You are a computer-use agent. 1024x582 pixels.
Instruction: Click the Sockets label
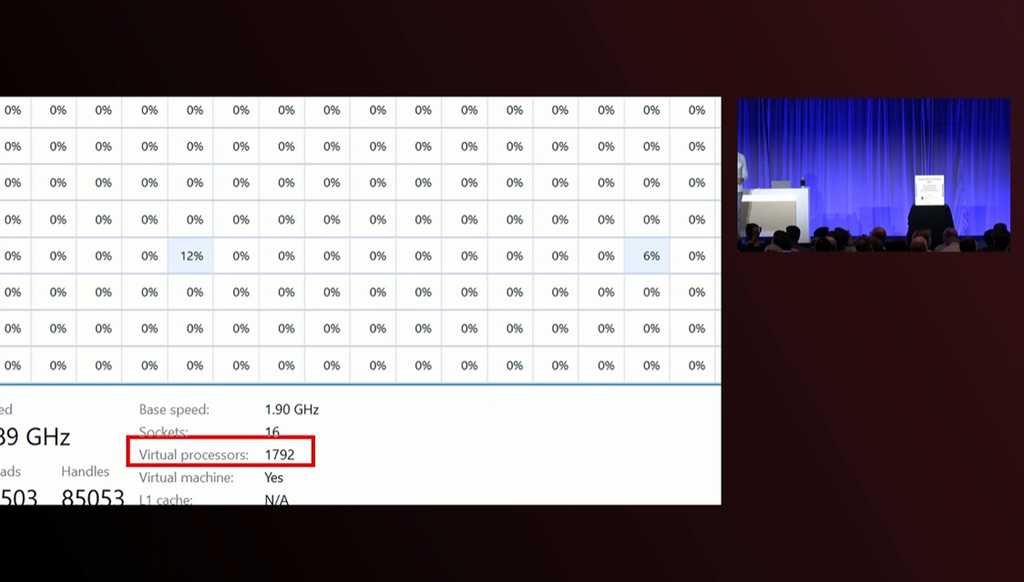coord(163,432)
